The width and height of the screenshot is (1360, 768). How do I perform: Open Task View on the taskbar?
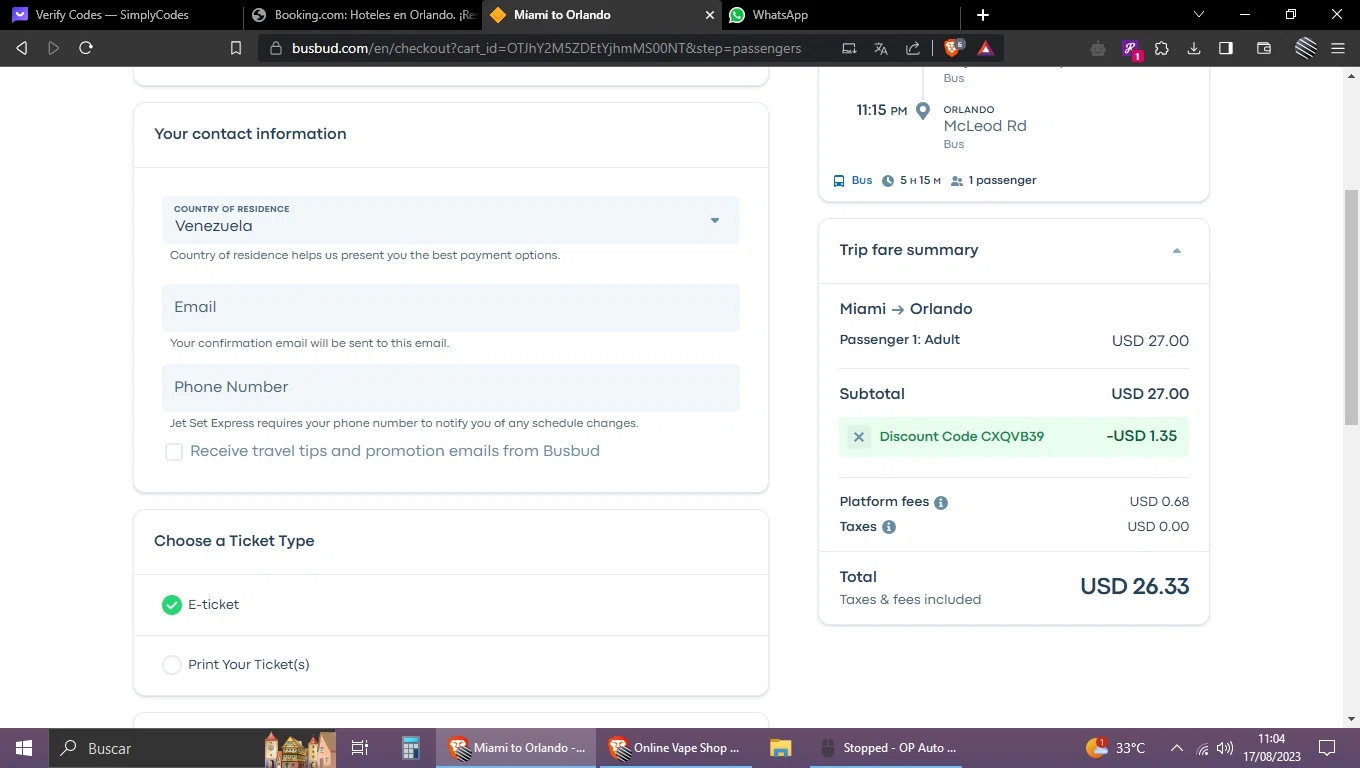(360, 748)
